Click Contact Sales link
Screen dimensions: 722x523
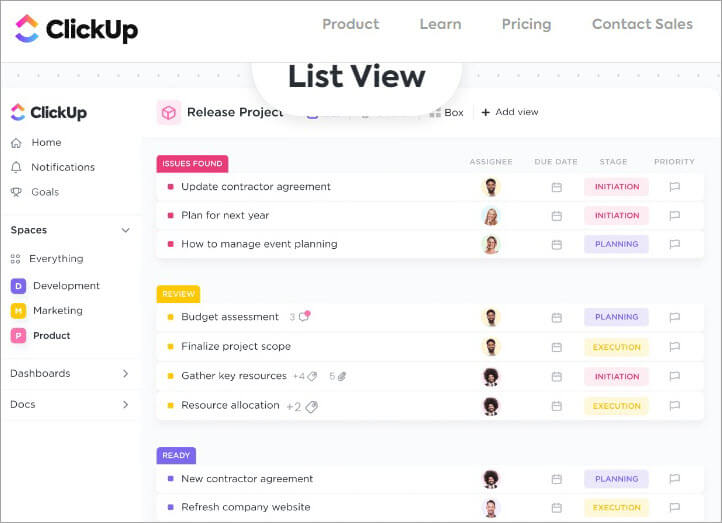click(642, 24)
